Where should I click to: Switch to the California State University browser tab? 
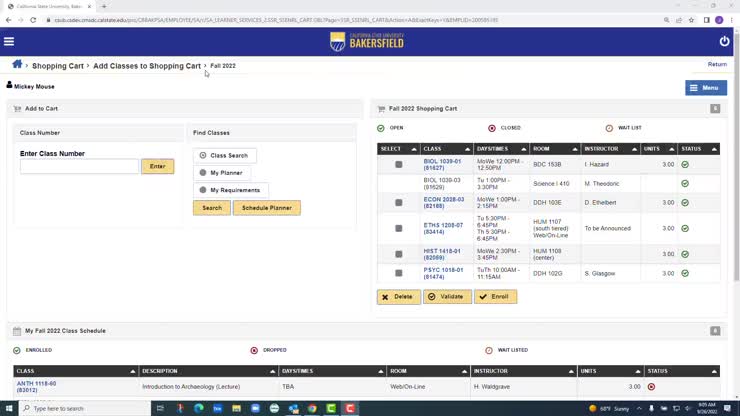(50, 6)
